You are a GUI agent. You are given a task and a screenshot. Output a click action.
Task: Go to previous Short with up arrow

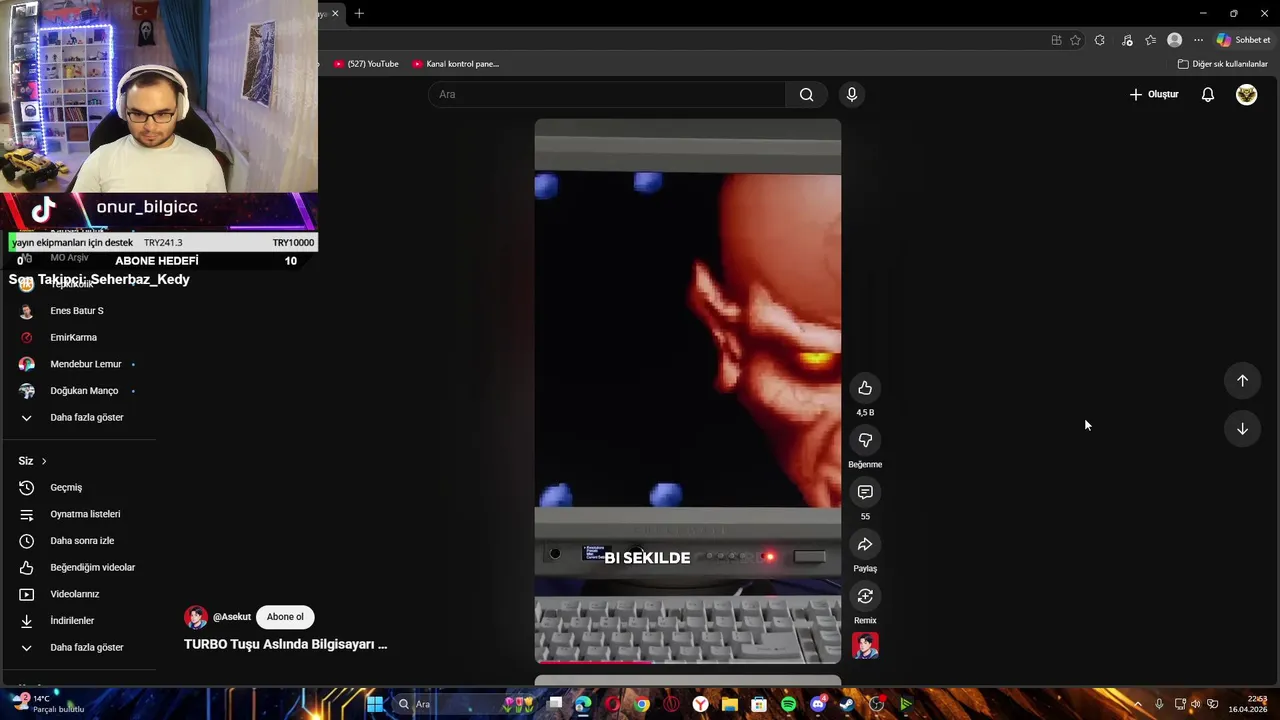point(1242,380)
